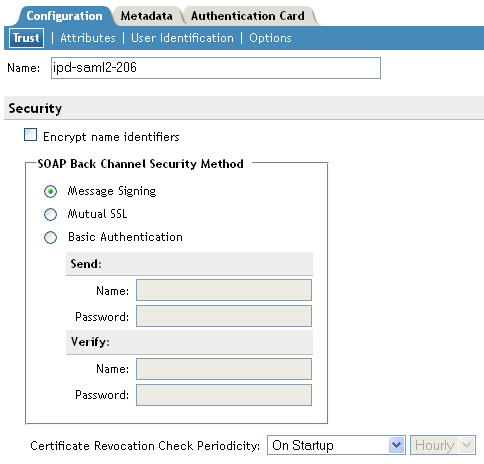
Task: Go to the Attributes sub-tab
Action: point(88,38)
